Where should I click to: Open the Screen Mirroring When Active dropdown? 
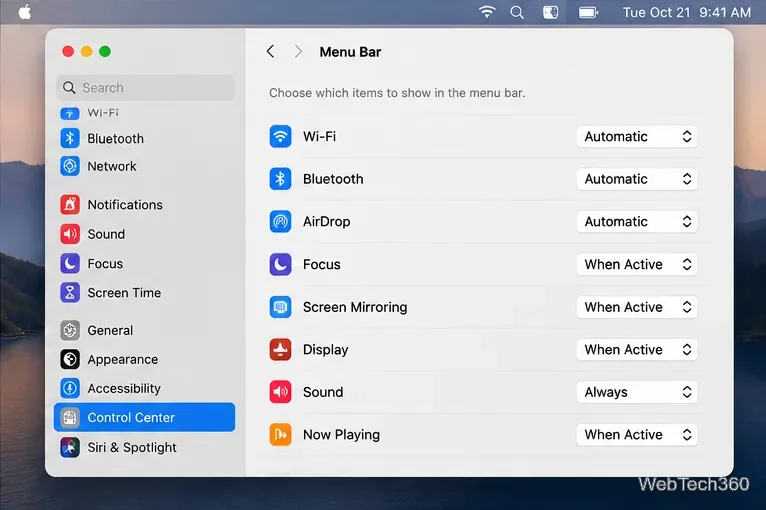tap(637, 307)
